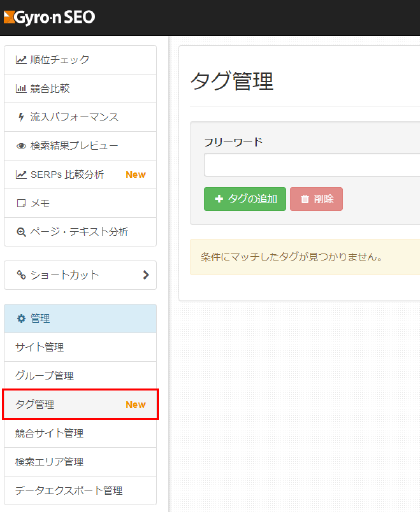Click the フリーワード label
The width and height of the screenshot is (420, 512).
233,142
